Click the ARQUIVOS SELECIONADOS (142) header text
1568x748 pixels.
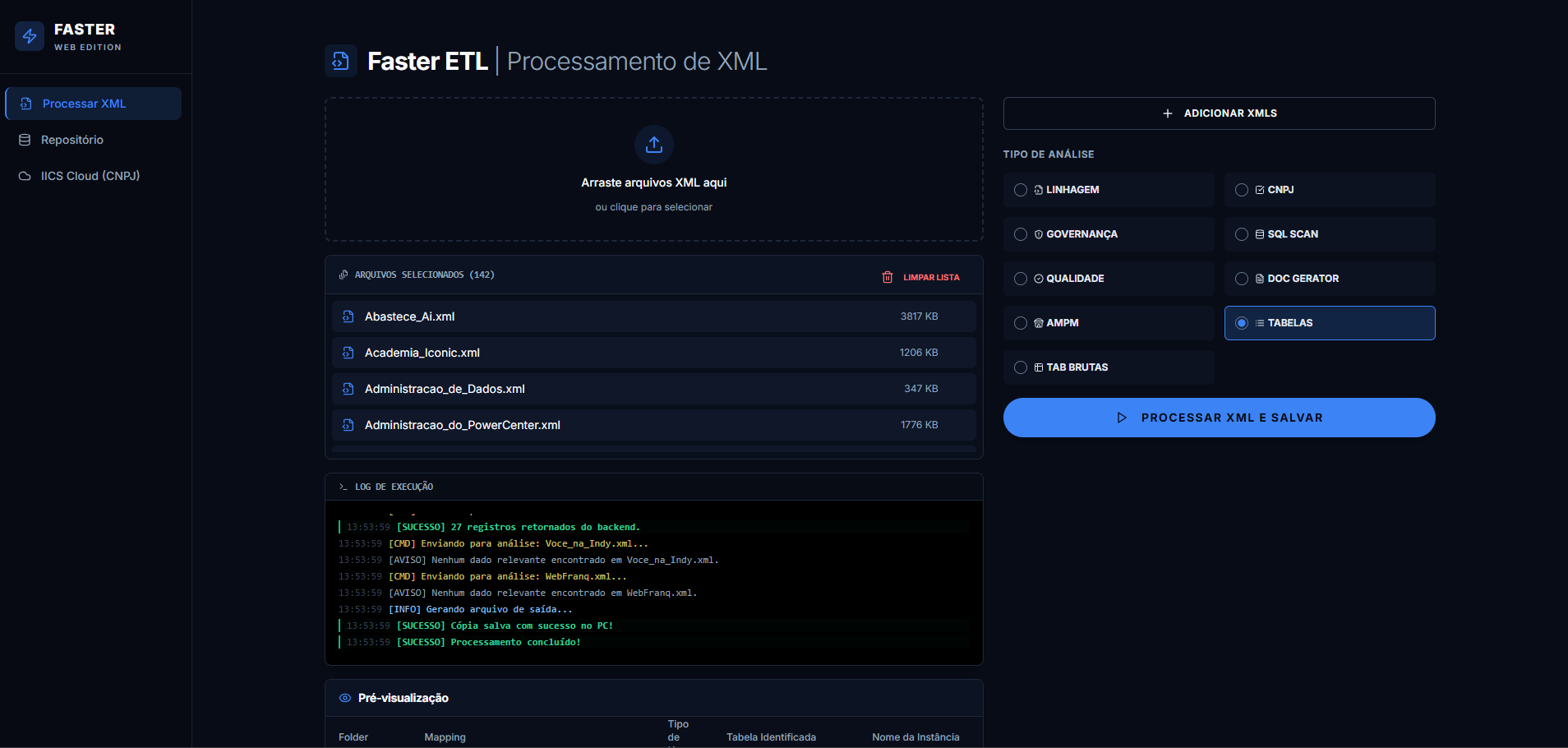tap(424, 275)
